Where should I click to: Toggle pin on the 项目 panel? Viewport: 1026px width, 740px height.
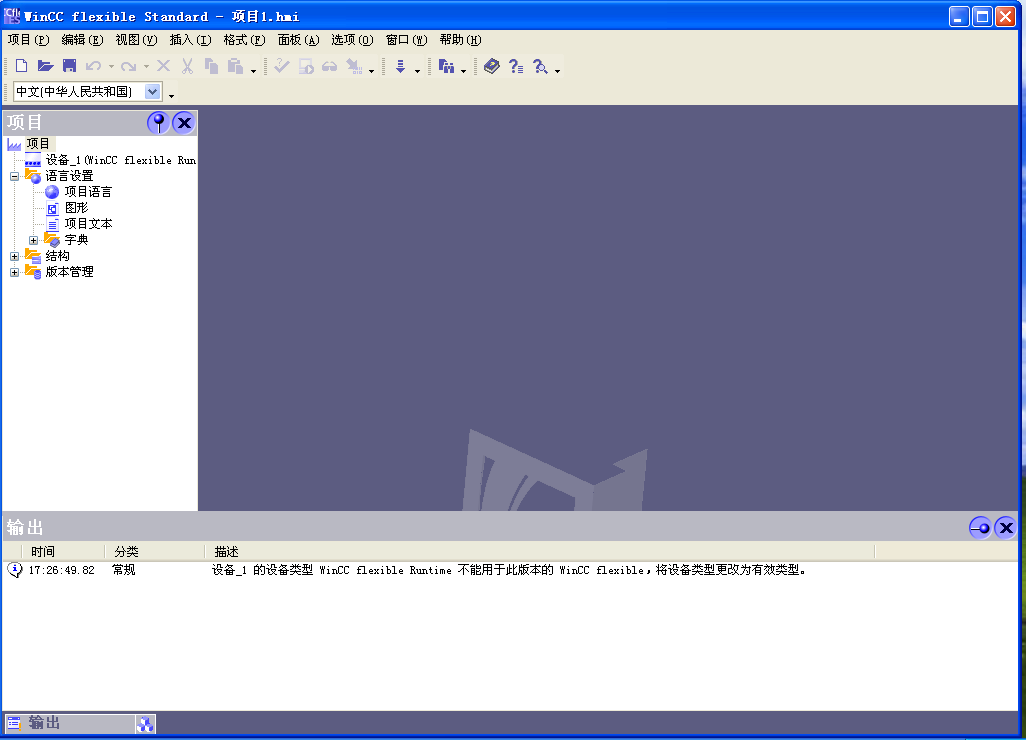158,122
